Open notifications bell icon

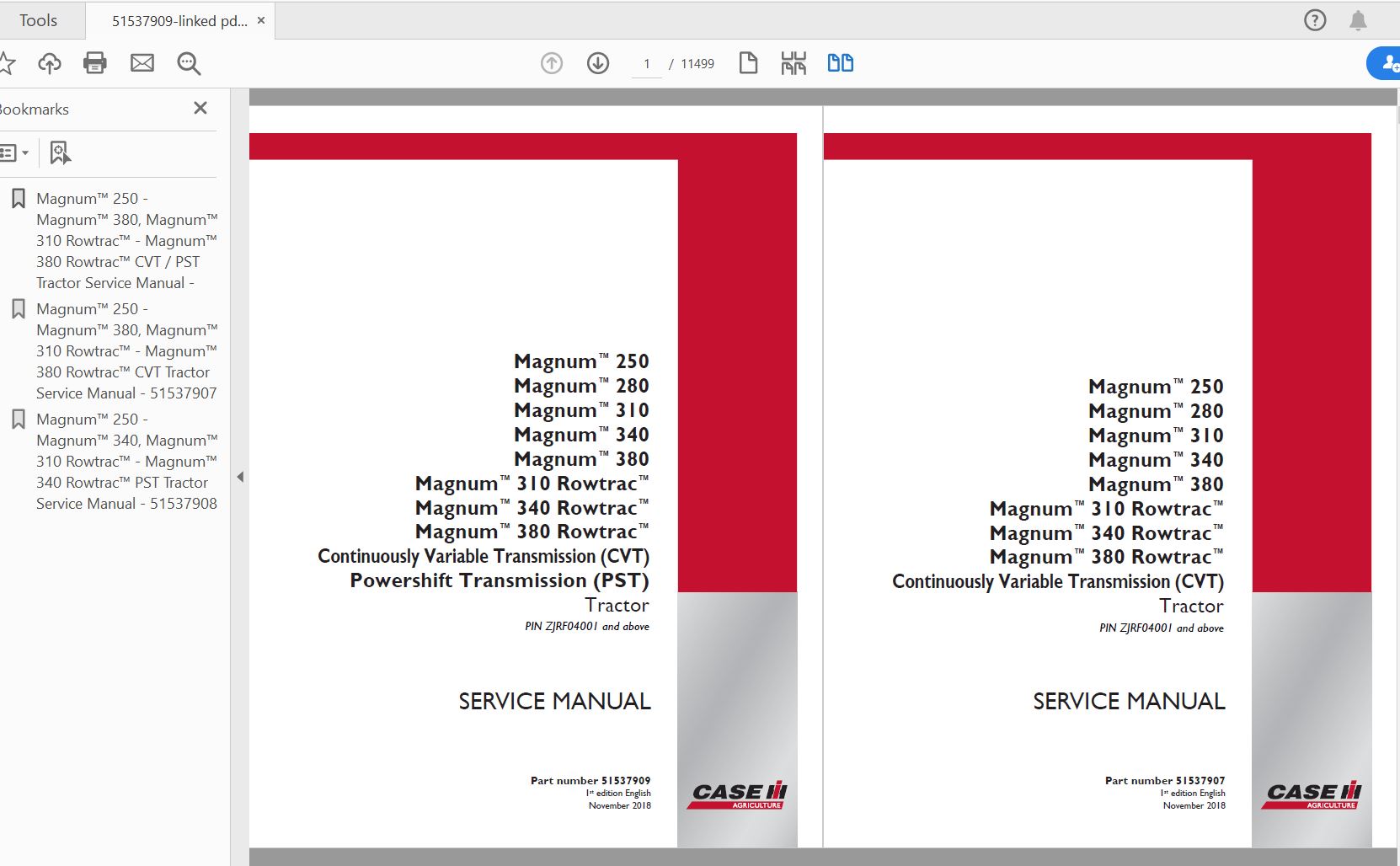tap(1358, 20)
